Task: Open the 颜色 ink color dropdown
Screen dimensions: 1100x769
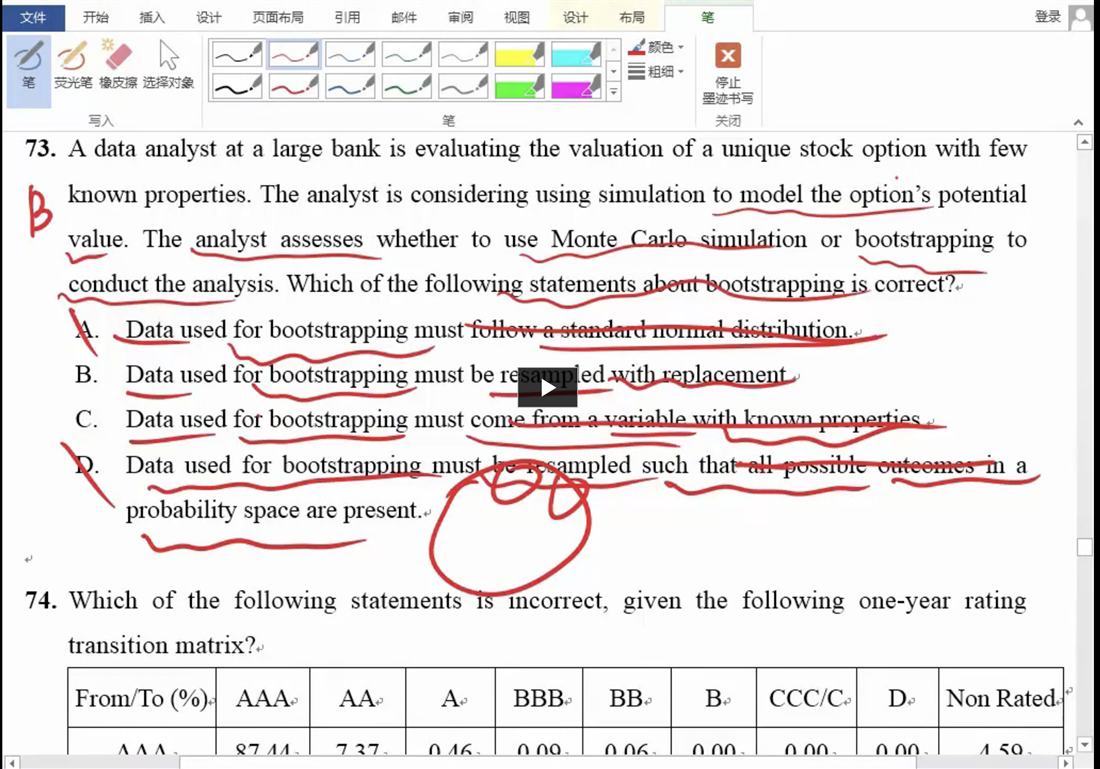Action: (x=656, y=48)
